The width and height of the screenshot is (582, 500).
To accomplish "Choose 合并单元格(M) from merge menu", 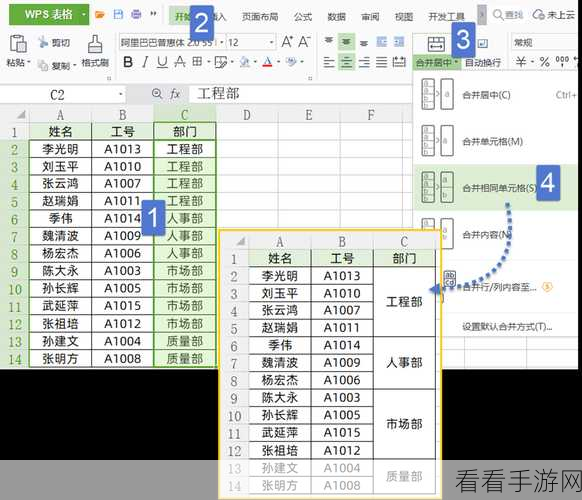I will coord(496,141).
